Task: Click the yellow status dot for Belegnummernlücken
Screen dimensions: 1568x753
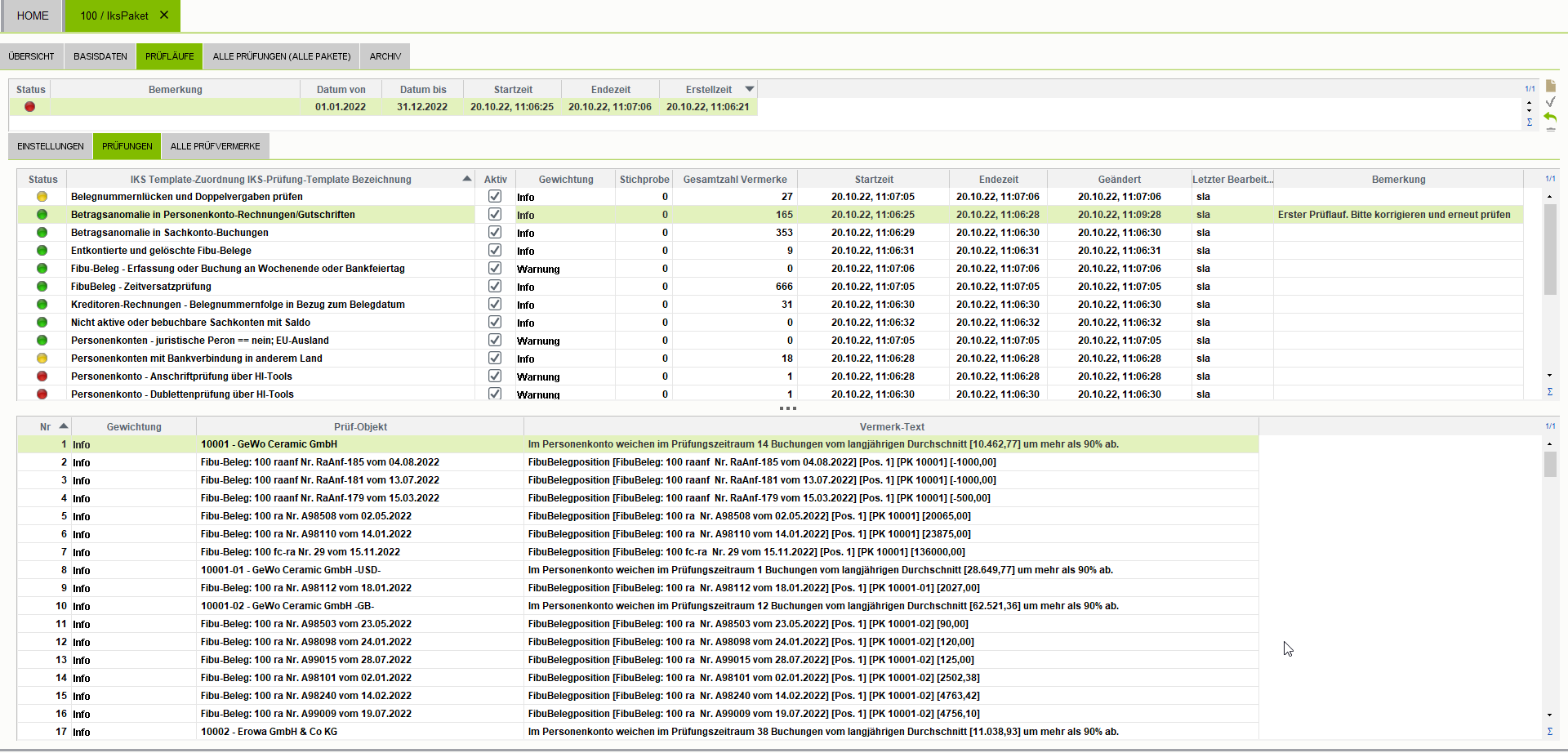Action: tap(42, 197)
